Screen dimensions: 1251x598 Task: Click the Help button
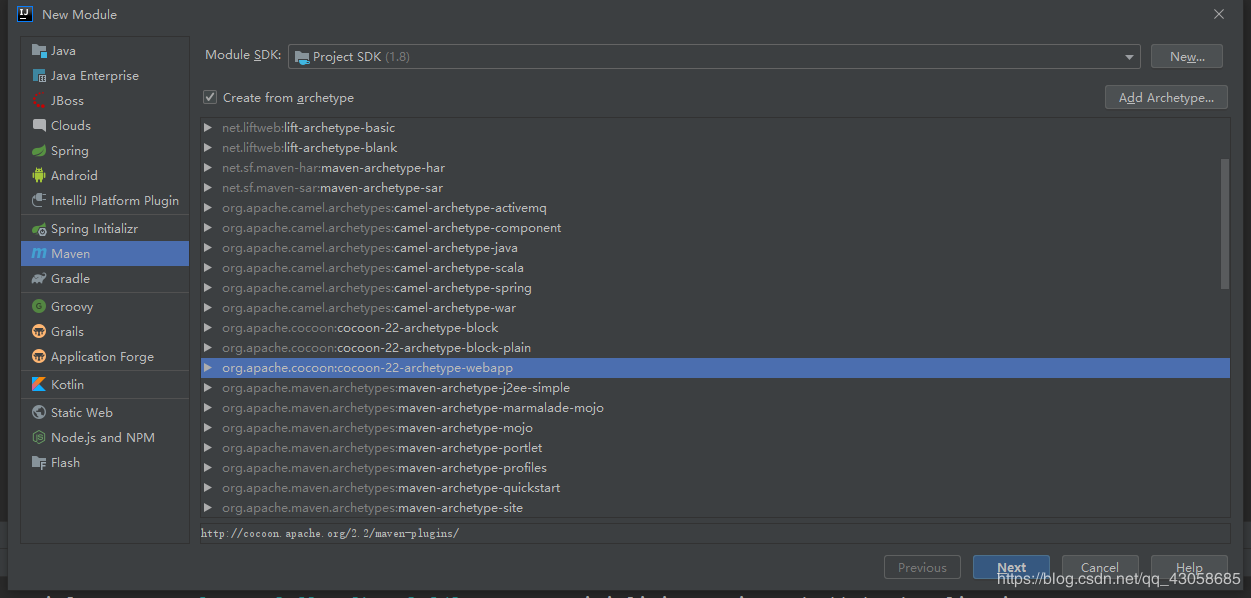coord(1189,567)
